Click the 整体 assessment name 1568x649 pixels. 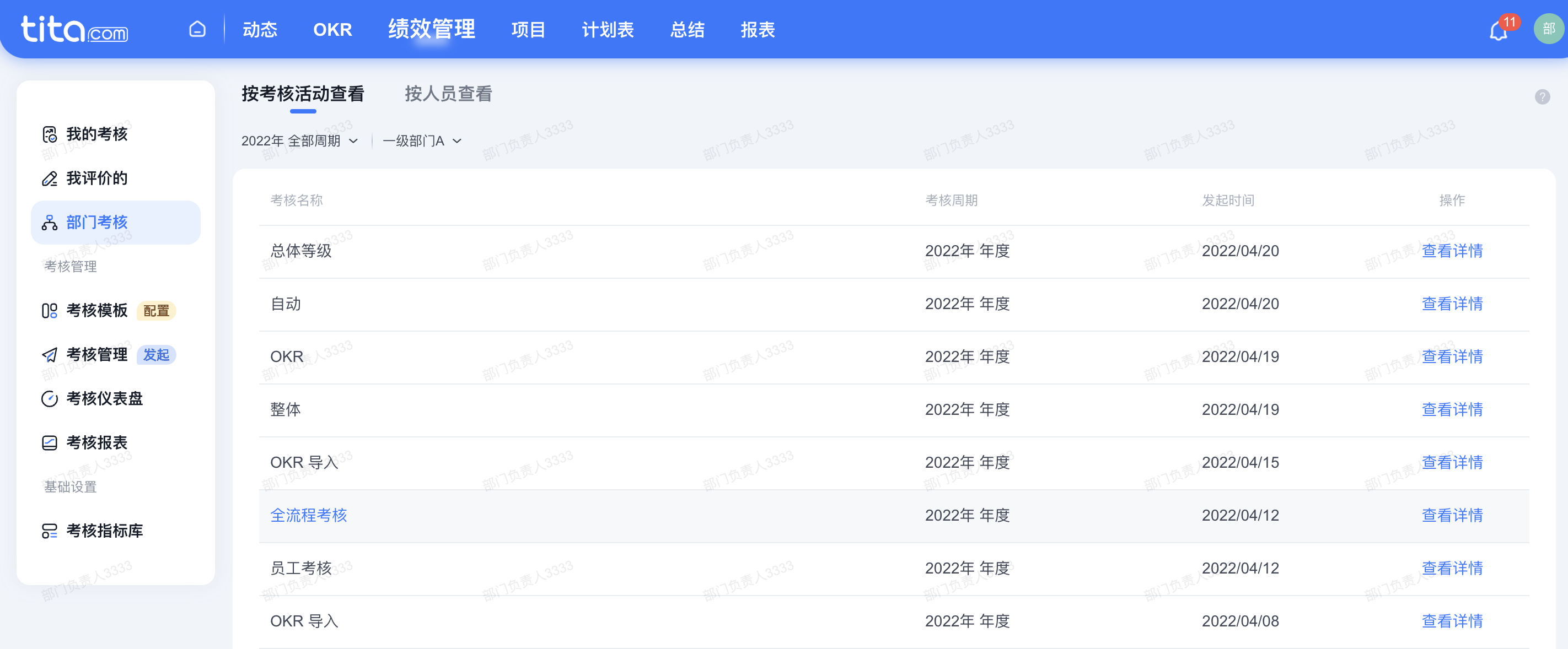(286, 409)
